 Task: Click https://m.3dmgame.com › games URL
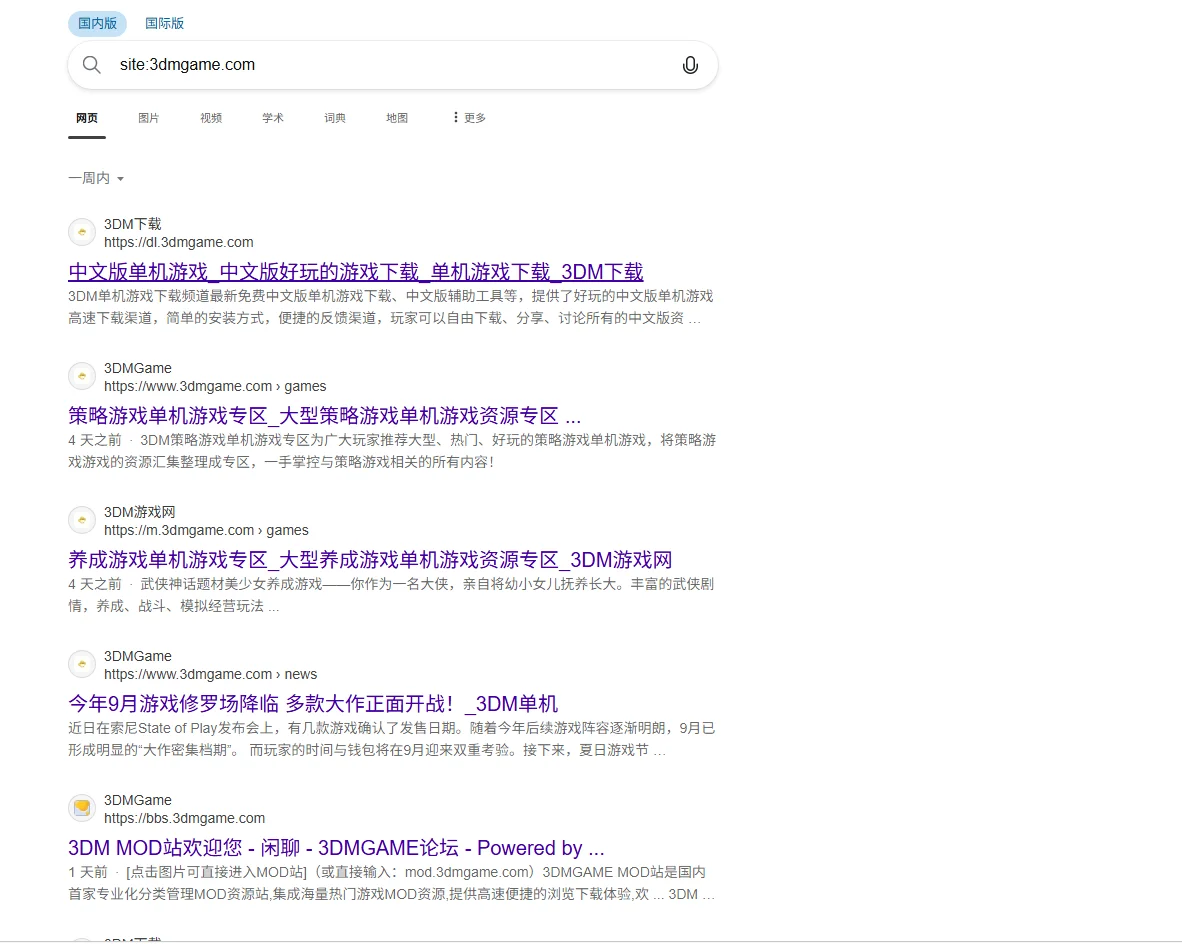(x=207, y=530)
